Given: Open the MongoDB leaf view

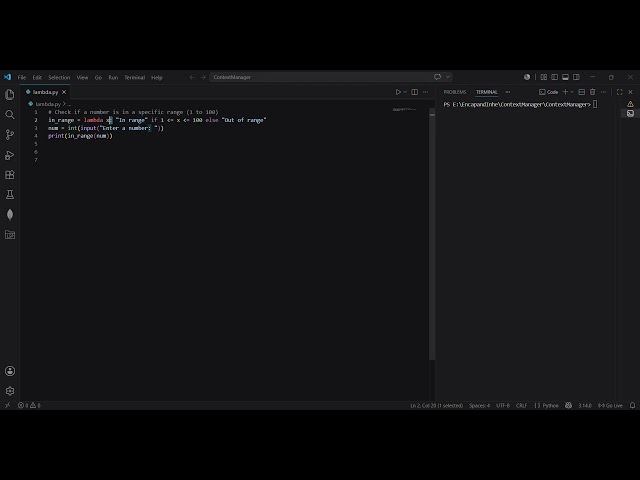Looking at the screenshot, I should click(x=10, y=215).
